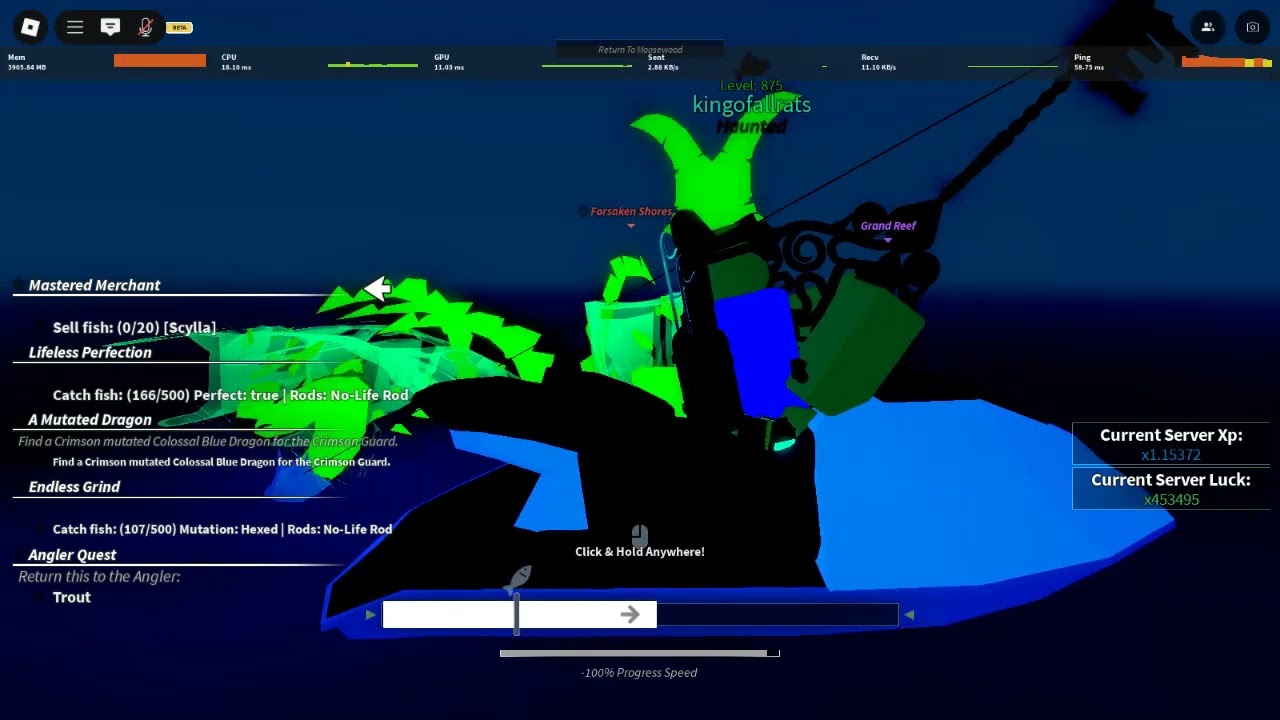Viewport: 1280px width, 720px height.
Task: Select the A Mutated Dragon quest title
Action: (90, 420)
